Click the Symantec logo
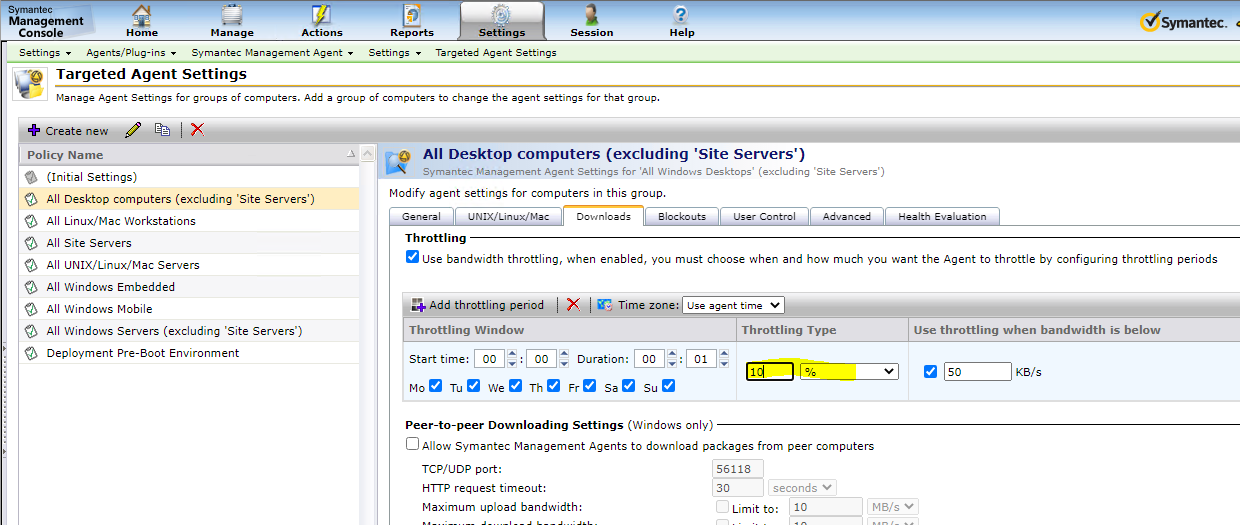 [1184, 22]
